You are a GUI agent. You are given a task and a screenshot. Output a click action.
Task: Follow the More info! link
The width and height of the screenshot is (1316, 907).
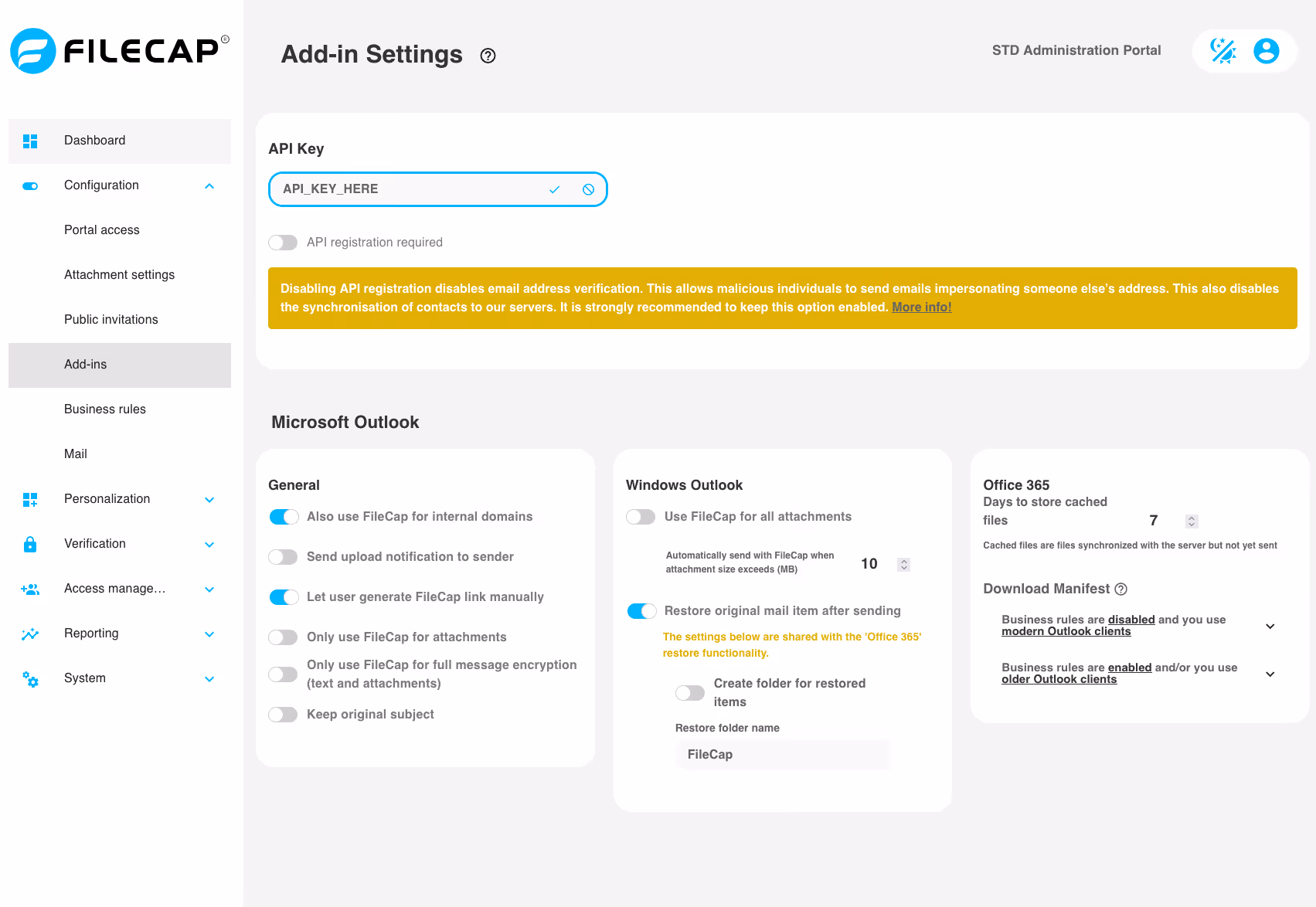(922, 307)
